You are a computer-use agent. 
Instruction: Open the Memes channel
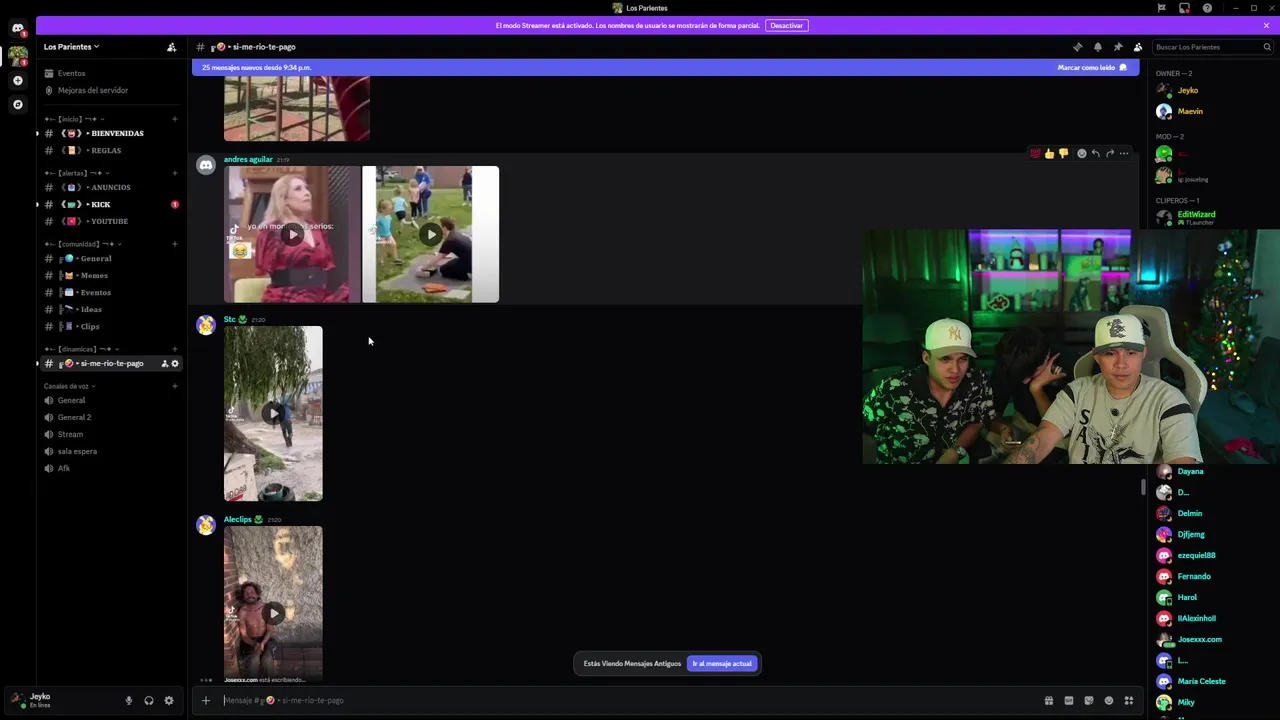pyautogui.click(x=111, y=275)
